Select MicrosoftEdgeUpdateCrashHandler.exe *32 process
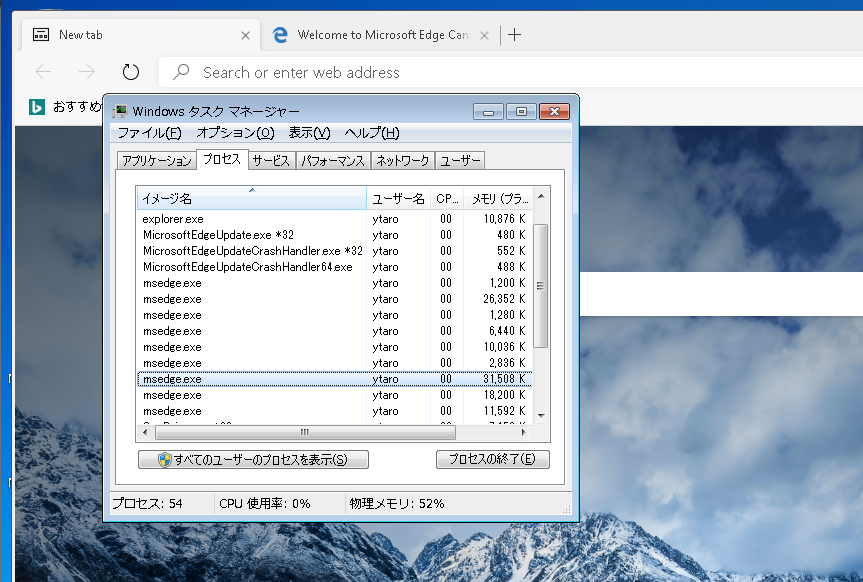 334,251
